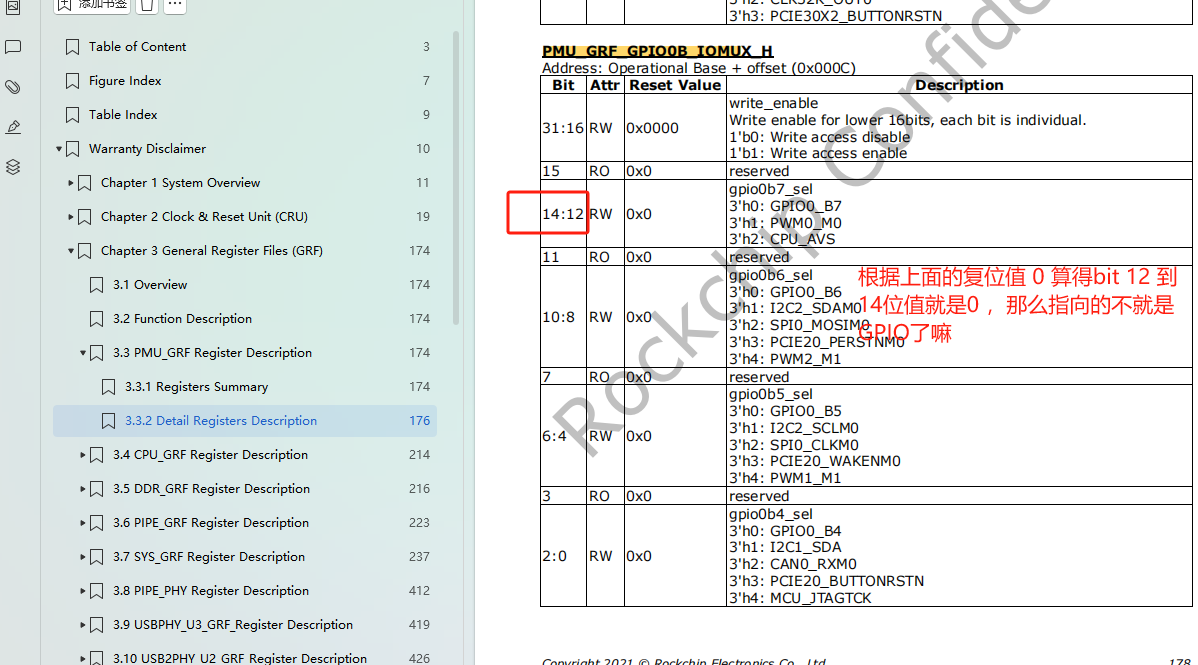Click the 添加书签 add bookmark button
The image size is (1198, 665).
point(92,6)
